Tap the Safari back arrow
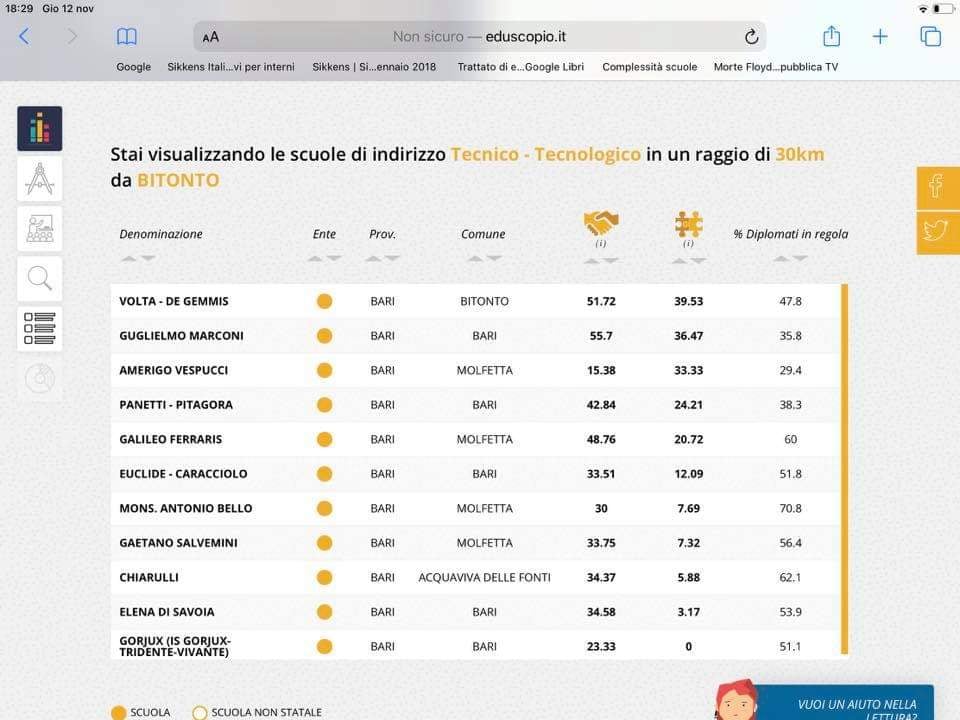 (x=24, y=37)
